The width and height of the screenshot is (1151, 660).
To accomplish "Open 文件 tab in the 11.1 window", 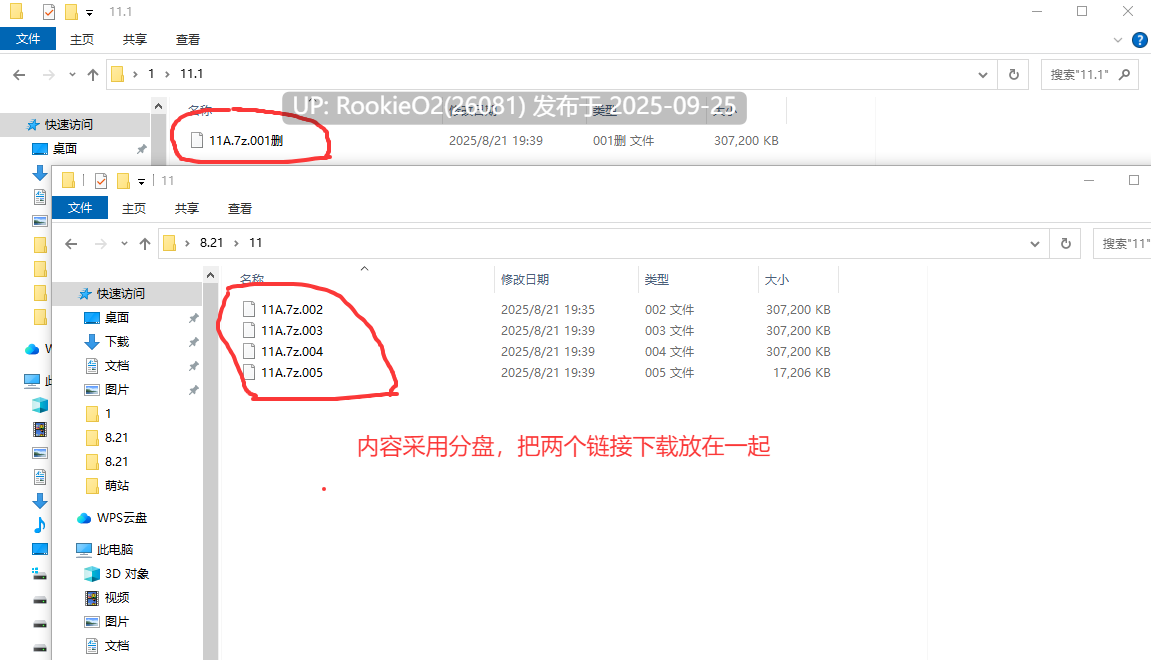I will click(x=28, y=39).
